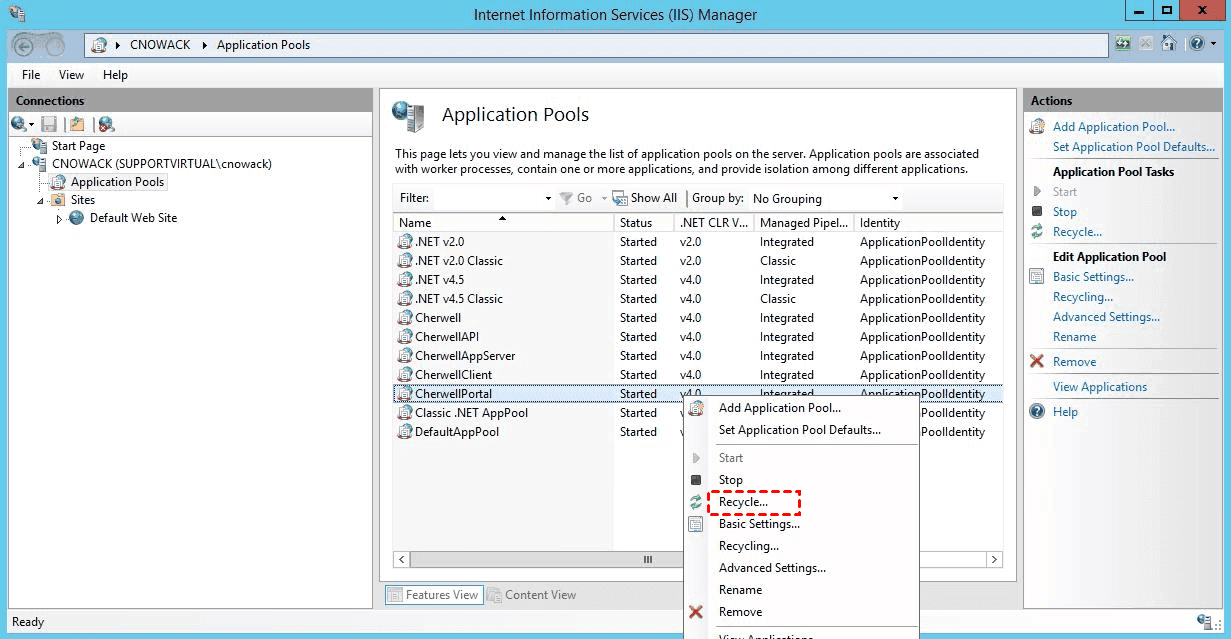The image size is (1231, 639).
Task: Click Advanced Settings... link in Actions pane
Action: (x=1106, y=317)
